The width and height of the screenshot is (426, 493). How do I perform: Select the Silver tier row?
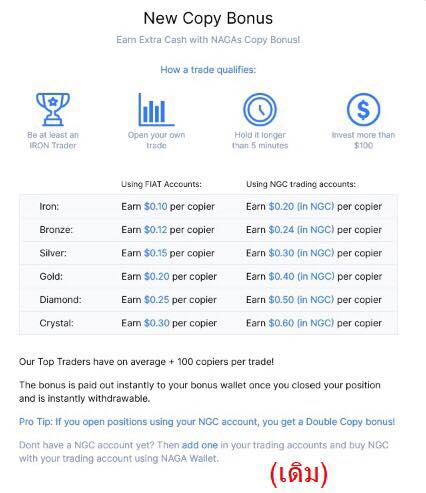(208, 253)
